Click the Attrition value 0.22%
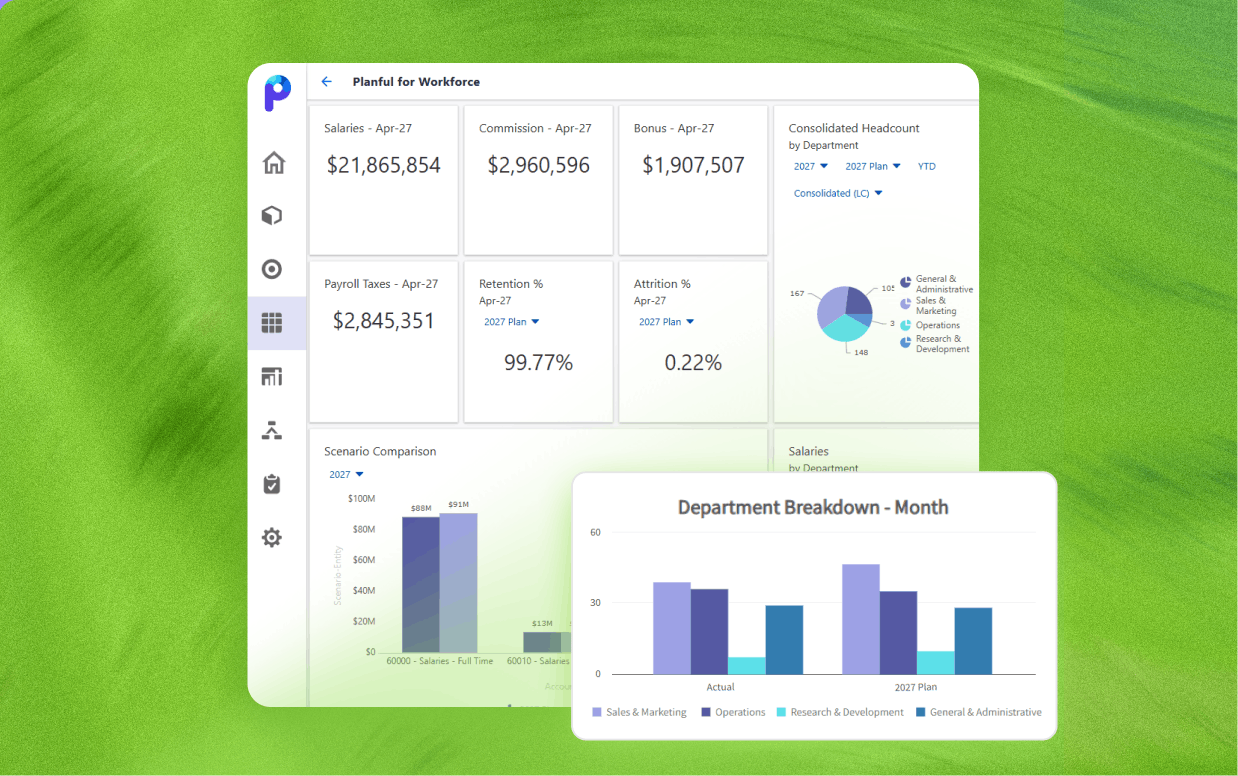 [693, 363]
